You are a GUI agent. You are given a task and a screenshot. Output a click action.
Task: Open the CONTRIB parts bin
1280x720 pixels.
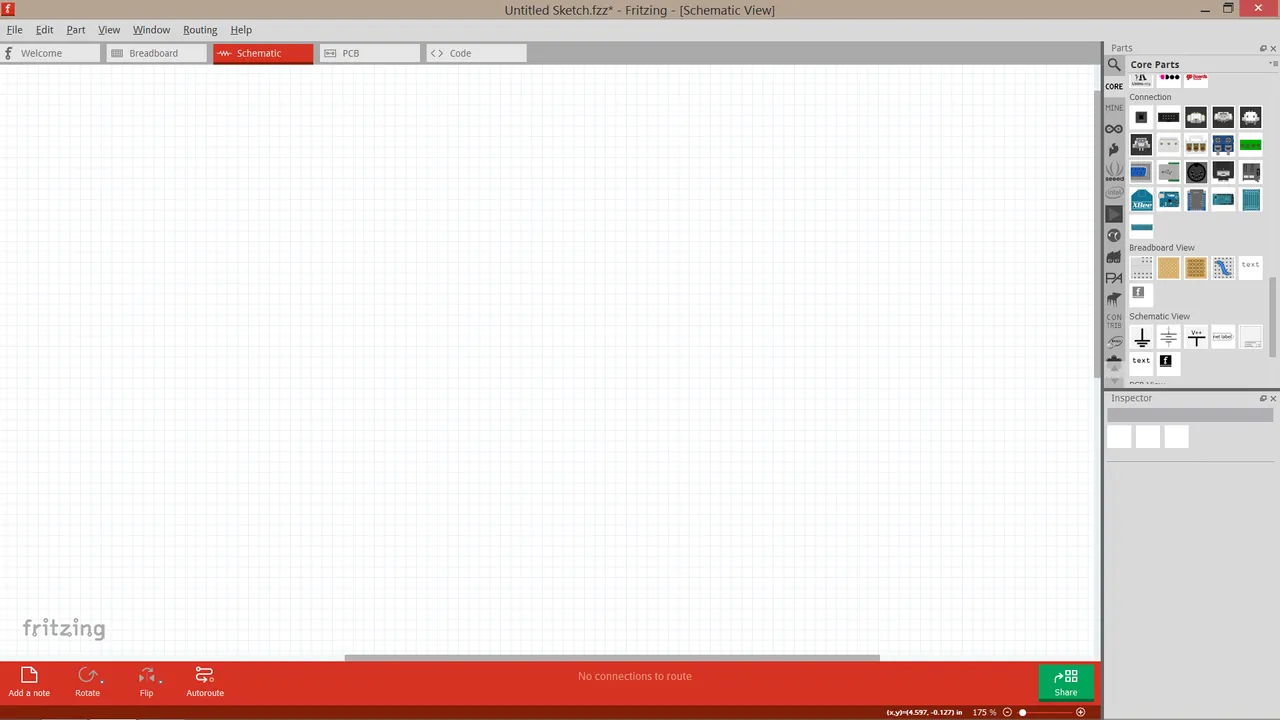tap(1114, 321)
